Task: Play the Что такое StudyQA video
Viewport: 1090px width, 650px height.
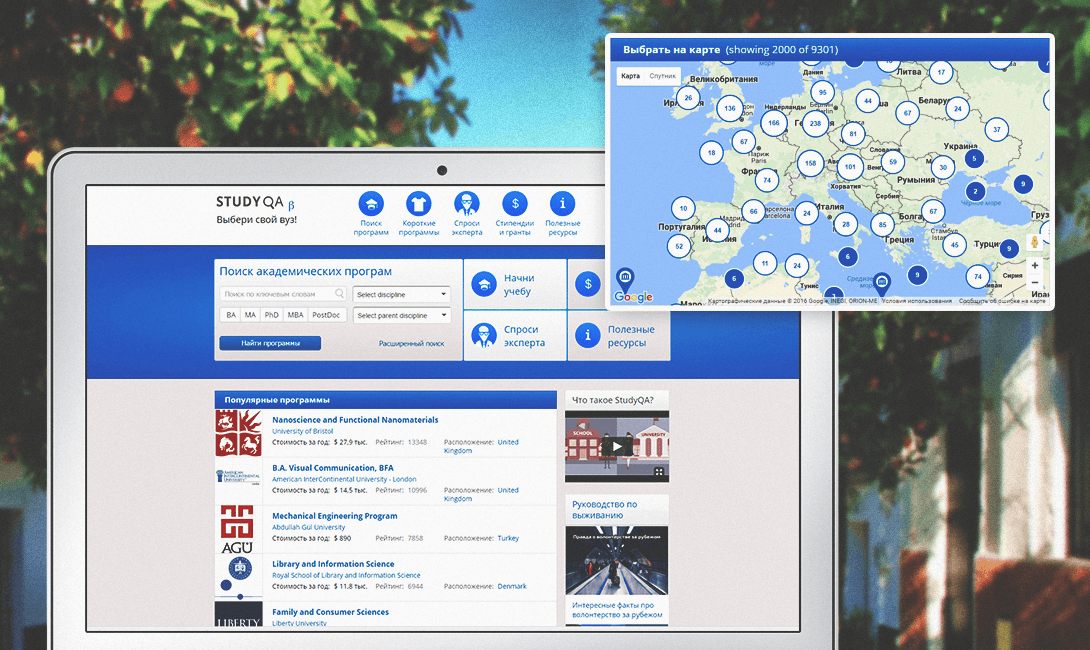Action: (x=617, y=446)
